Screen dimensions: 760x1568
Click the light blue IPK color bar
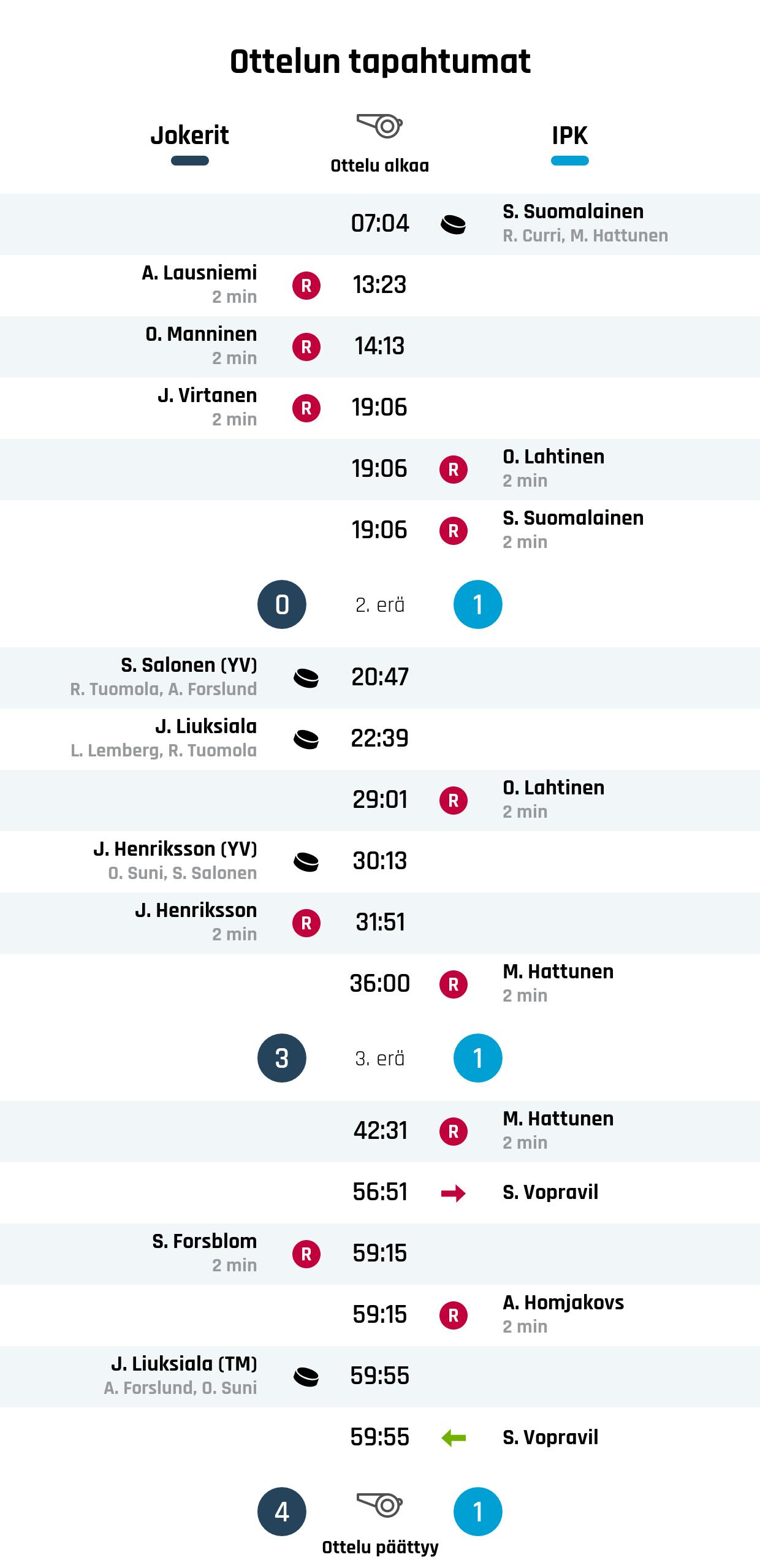tap(570, 161)
